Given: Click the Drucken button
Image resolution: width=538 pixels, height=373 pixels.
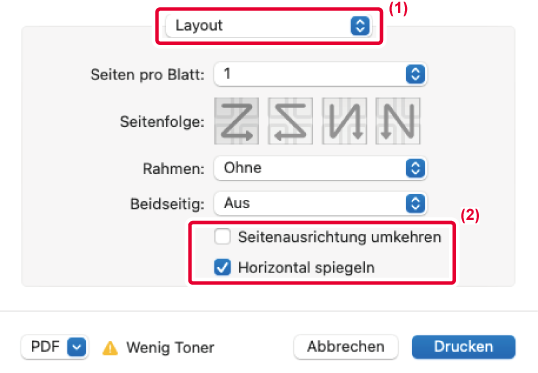Looking at the screenshot, I should (464, 347).
